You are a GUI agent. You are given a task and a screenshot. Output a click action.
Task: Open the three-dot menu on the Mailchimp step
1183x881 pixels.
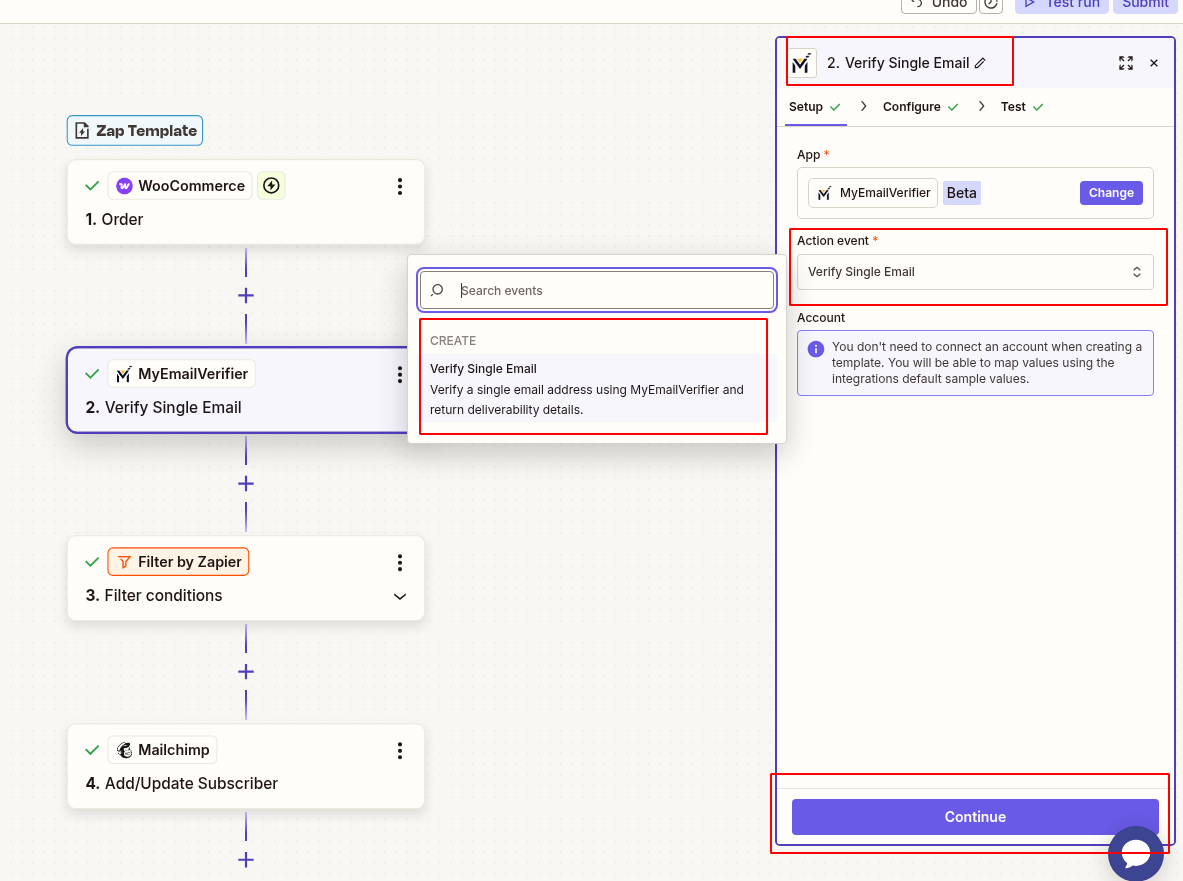(400, 750)
